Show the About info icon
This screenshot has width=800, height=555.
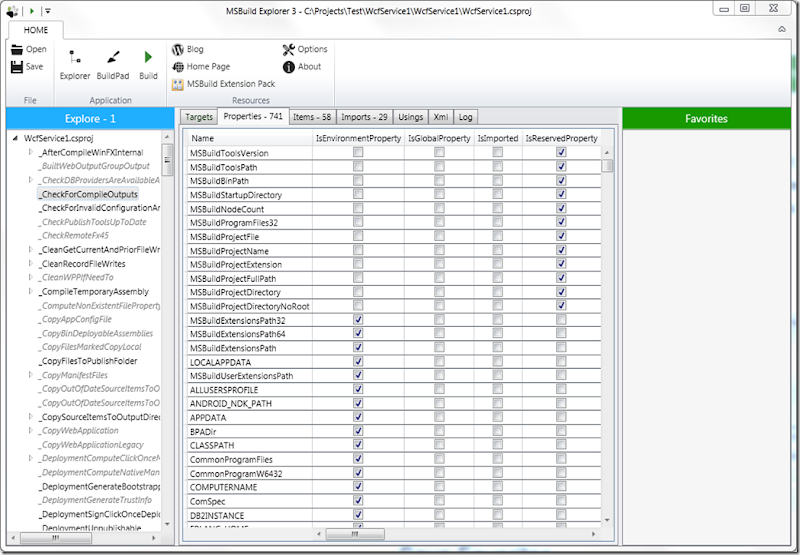pos(289,67)
